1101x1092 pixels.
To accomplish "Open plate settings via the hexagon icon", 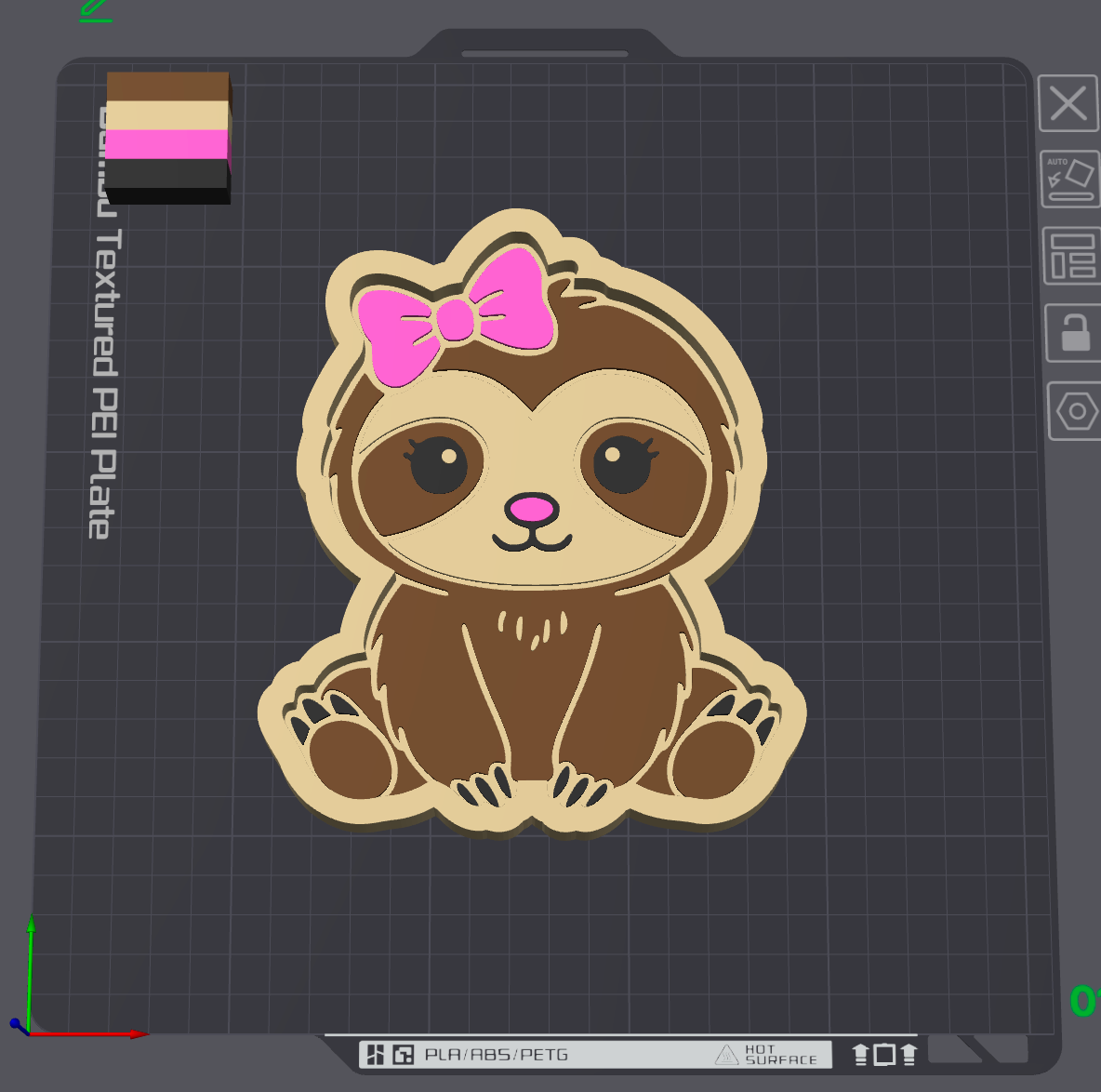I will point(1076,411).
